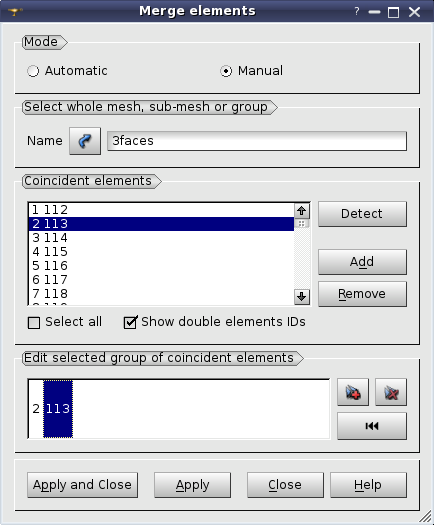Viewport: 434px width, 525px height.
Task: Select row 5 116 in coincident list
Action: point(161,266)
